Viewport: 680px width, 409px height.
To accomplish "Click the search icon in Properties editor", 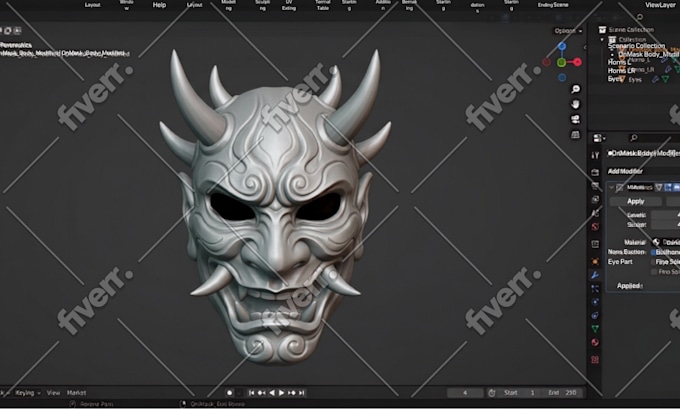I will tap(634, 138).
